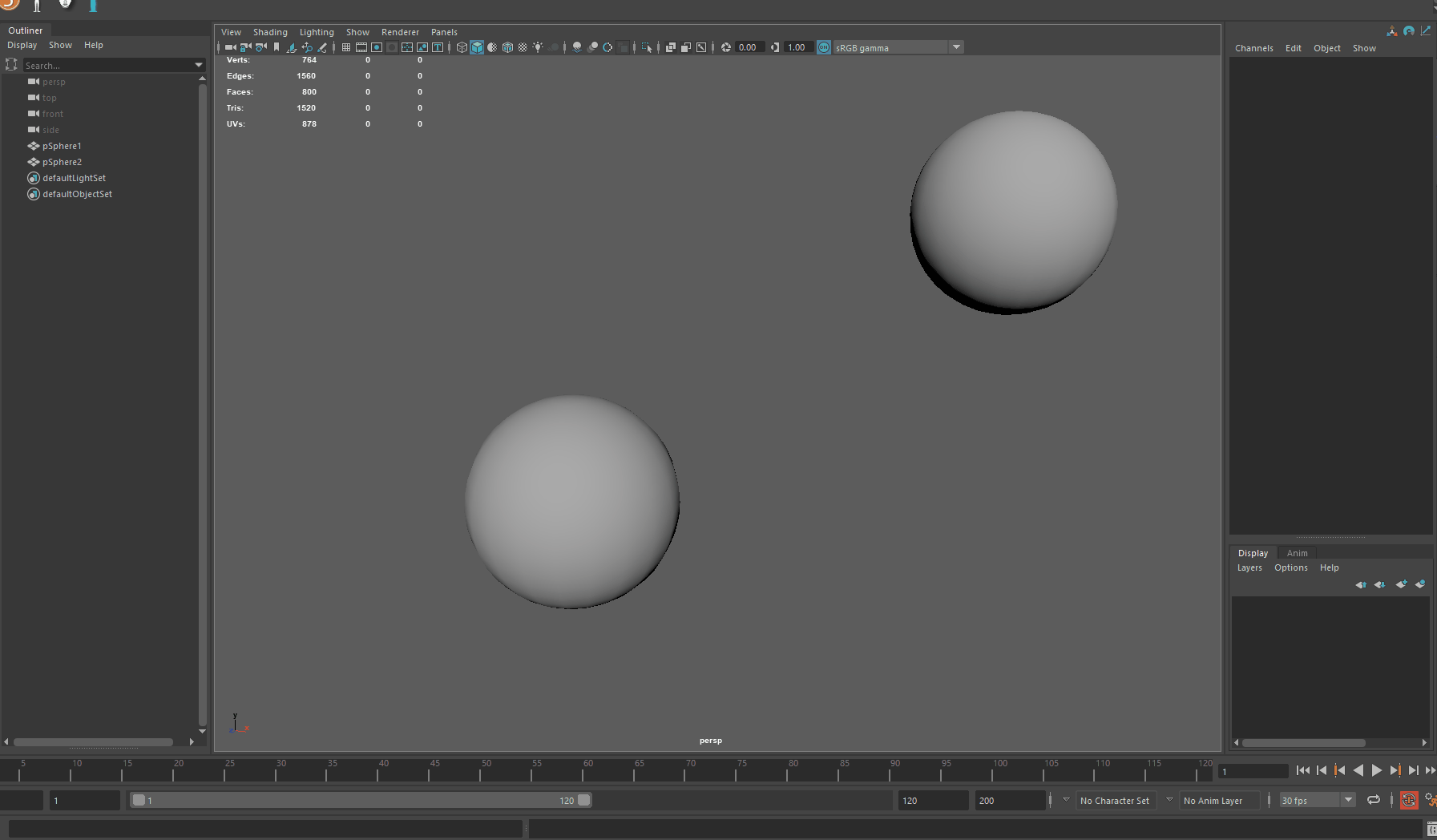Click the create new empty layer icon
Viewport: 1437px width, 840px height.
(1401, 584)
